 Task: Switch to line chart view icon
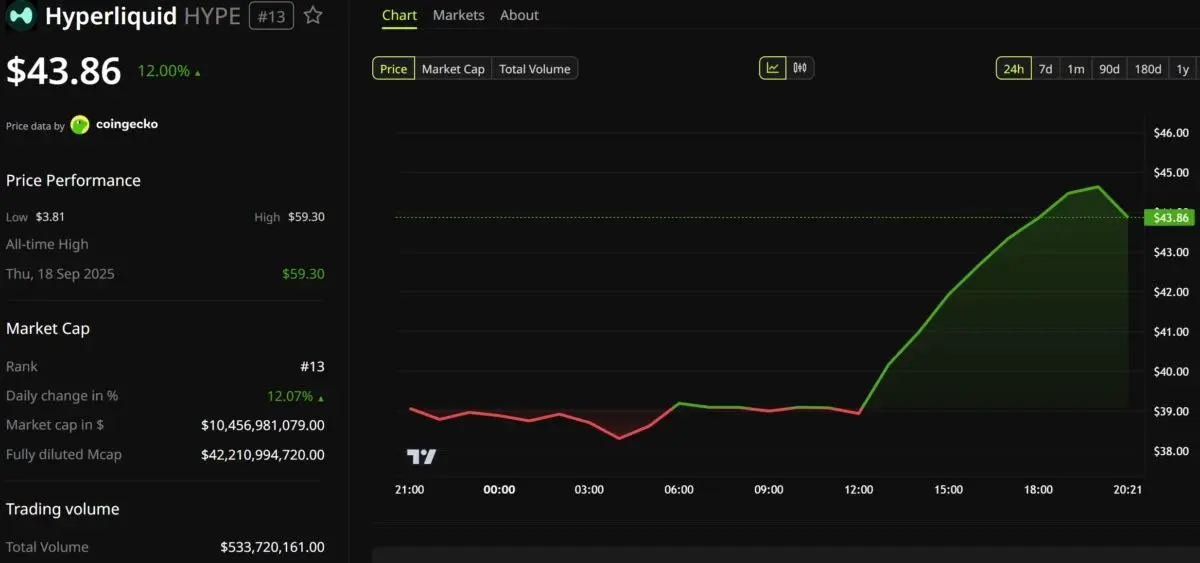(x=773, y=68)
